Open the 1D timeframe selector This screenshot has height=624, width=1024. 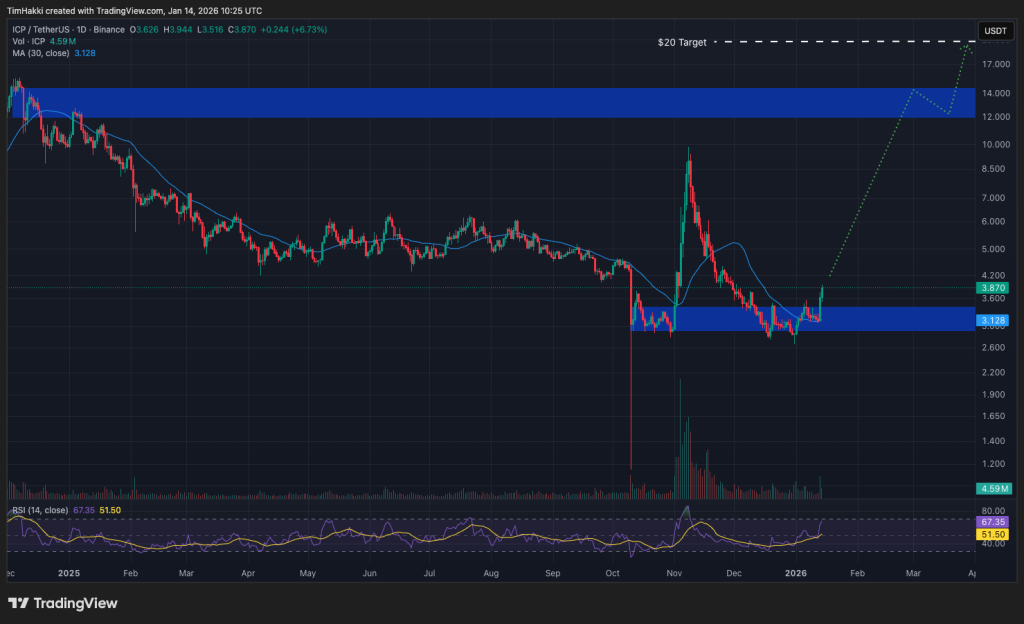pyautogui.click(x=80, y=29)
